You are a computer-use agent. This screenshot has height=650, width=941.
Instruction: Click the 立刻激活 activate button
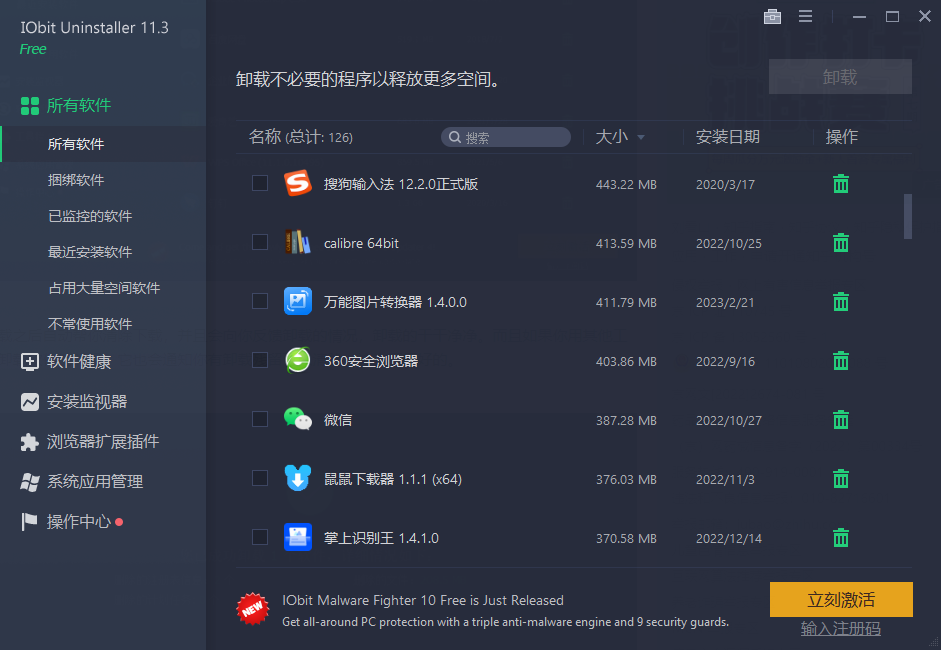841,599
